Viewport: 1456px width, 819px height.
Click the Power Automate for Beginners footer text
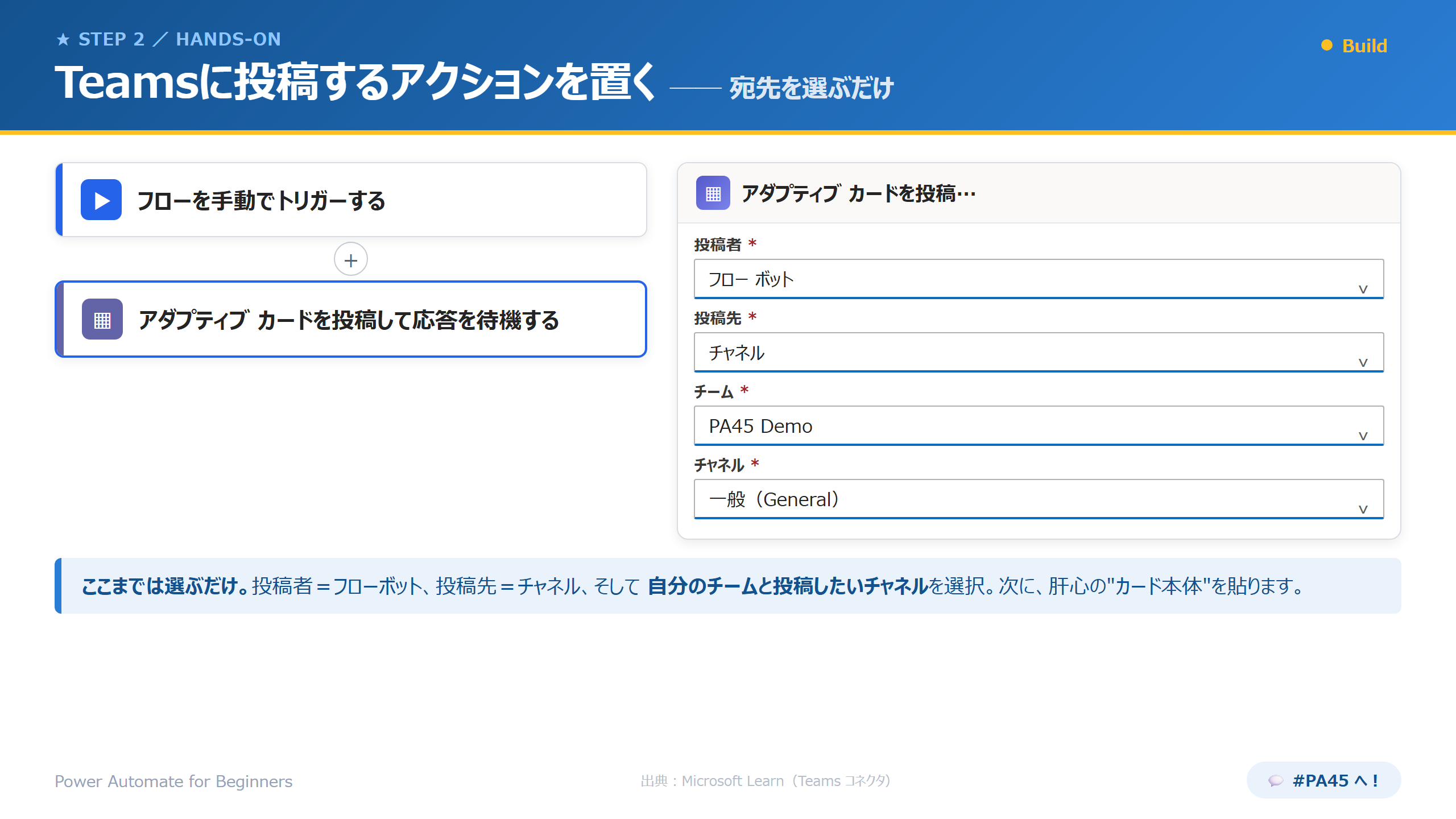173,781
